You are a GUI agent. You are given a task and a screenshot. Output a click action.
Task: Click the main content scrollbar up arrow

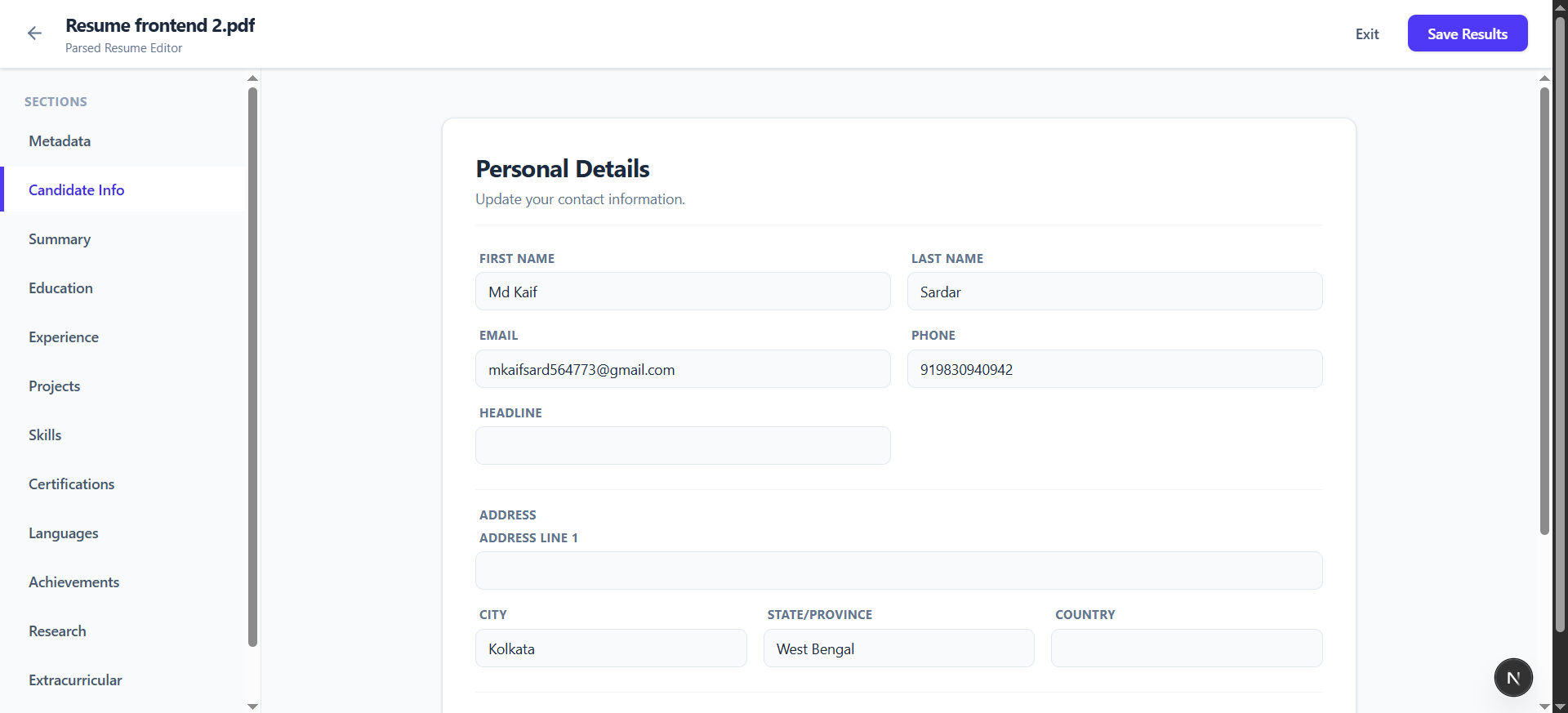click(1543, 78)
